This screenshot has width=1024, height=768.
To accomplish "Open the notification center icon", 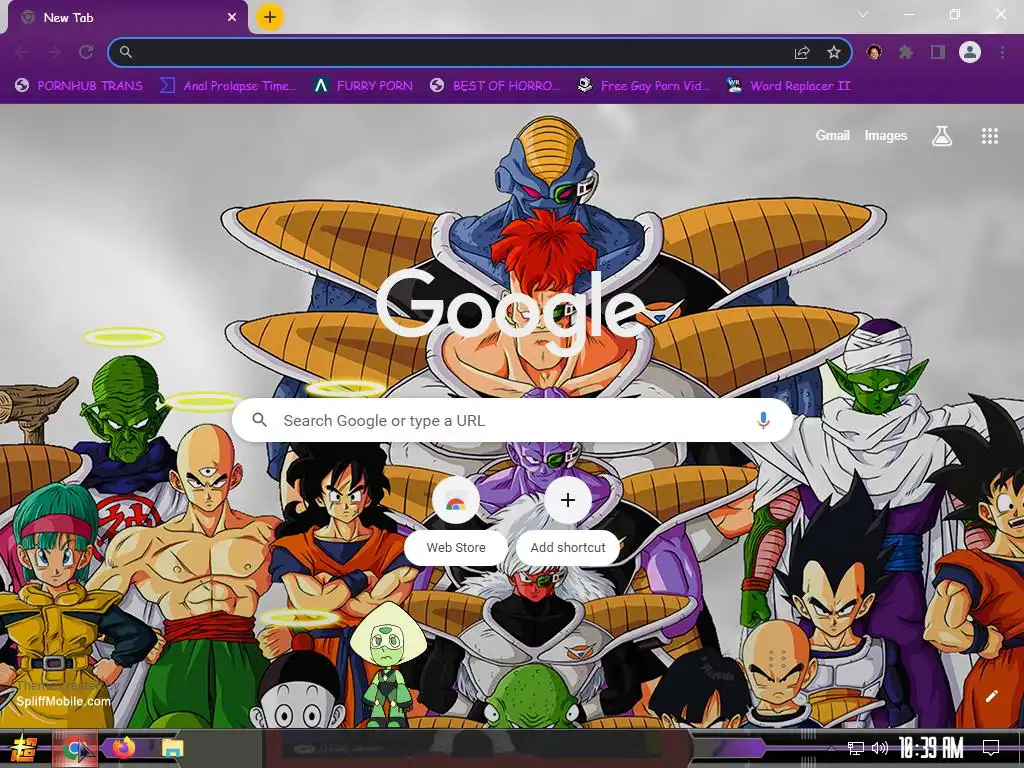I will [x=991, y=748].
